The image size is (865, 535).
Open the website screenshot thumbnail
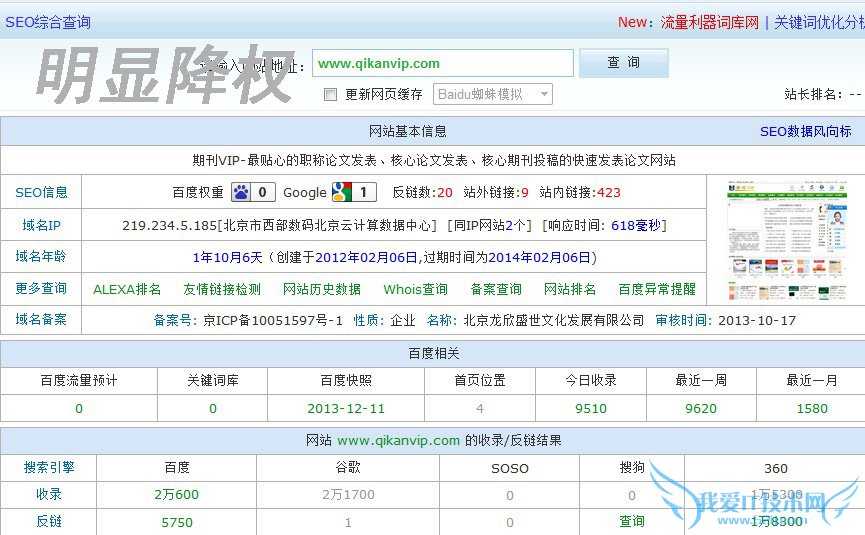tap(785, 241)
